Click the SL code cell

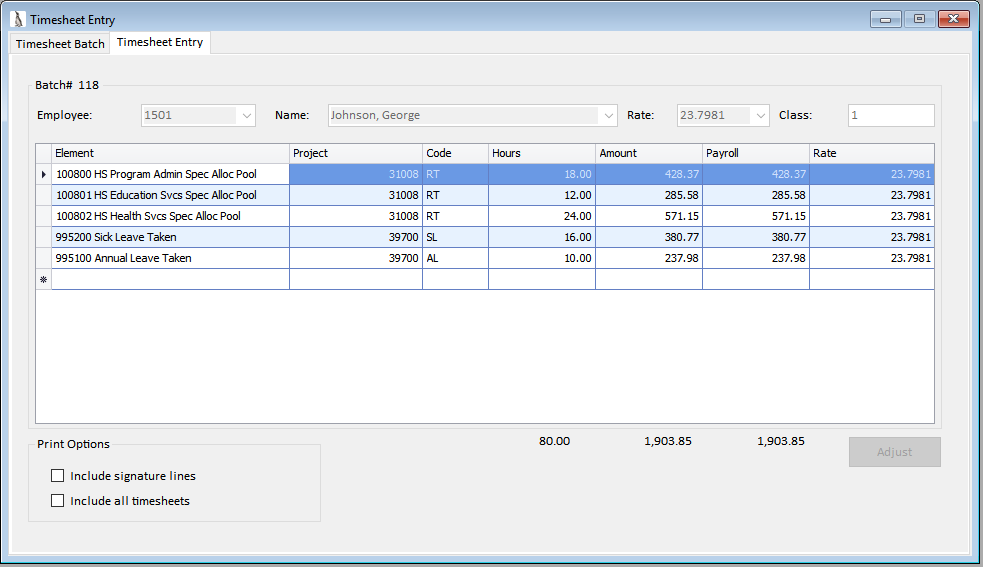point(455,237)
